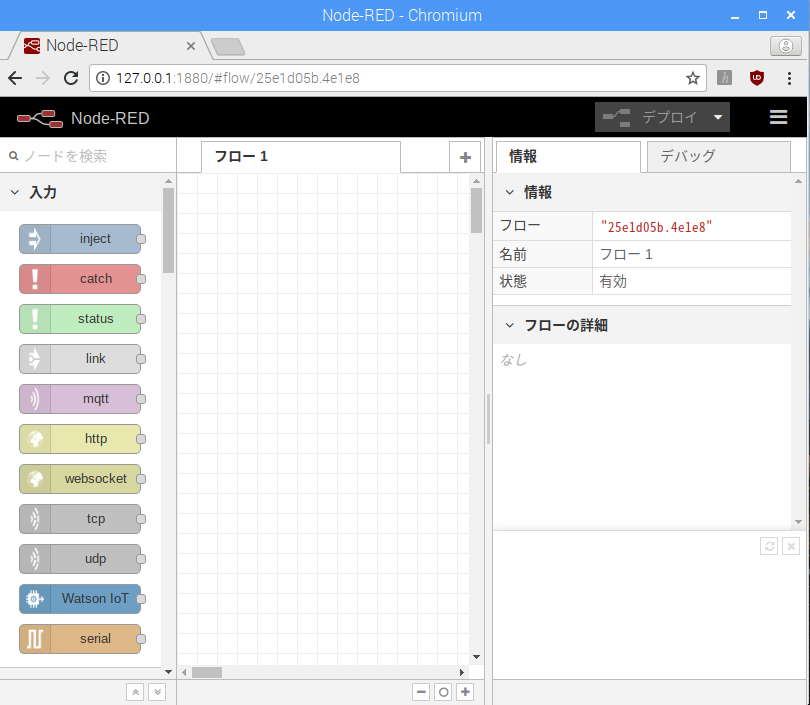Click the canvas horizontal scrollbar thumb
Image resolution: width=810 pixels, height=705 pixels.
[207, 672]
